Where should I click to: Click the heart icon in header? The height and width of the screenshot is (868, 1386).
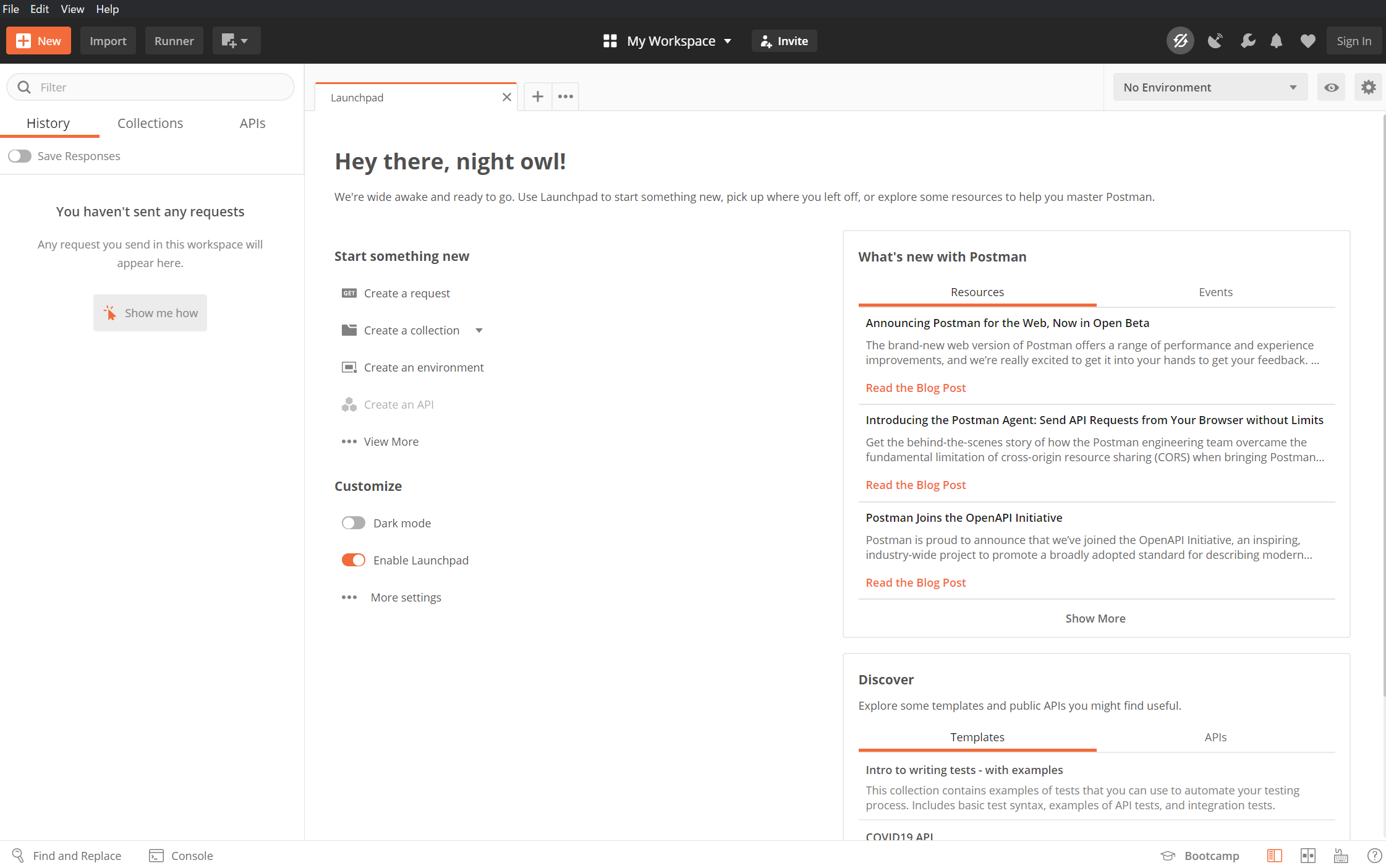[1307, 41]
